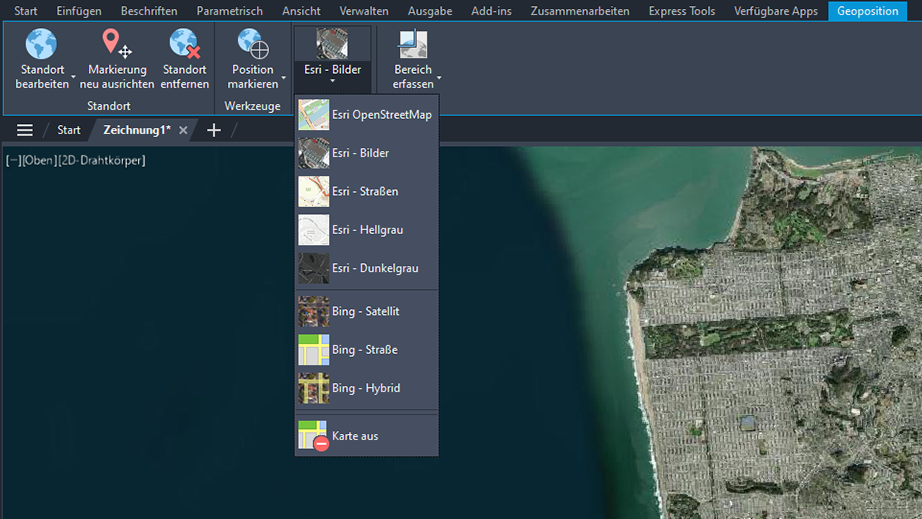922x519 pixels.
Task: Choose the Esri - Bilder list thumbnail icon
Action: tap(313, 153)
